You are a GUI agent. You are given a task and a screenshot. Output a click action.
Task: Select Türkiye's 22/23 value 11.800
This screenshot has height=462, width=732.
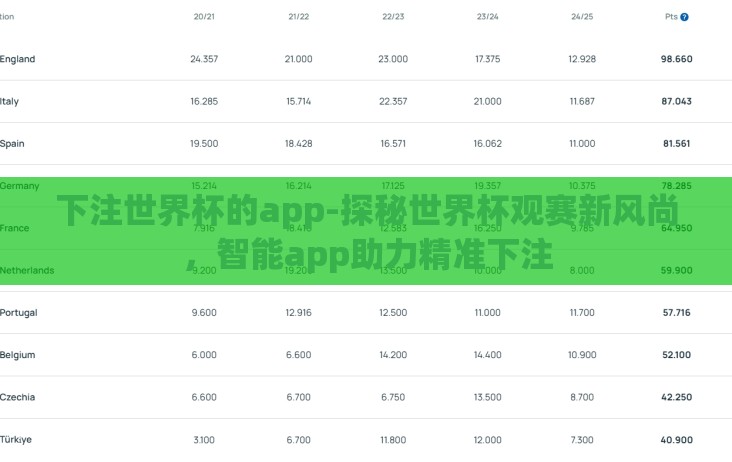tap(393, 440)
